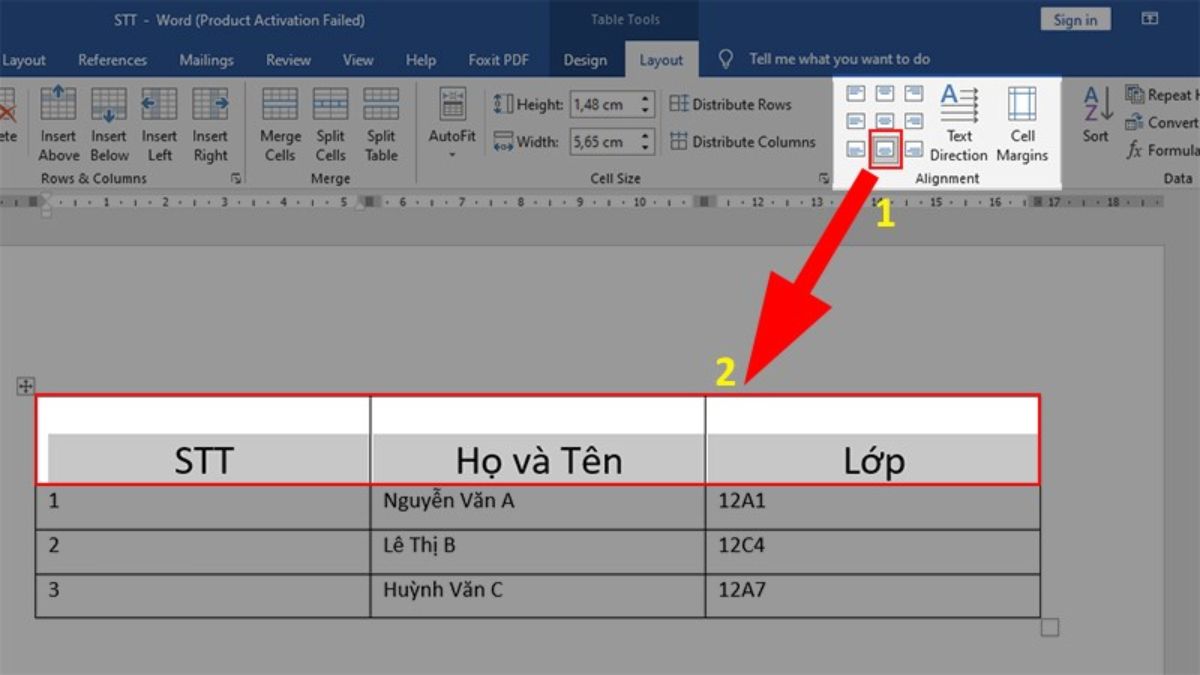Switch to the Design tab
1200x675 pixels.
[x=585, y=60]
